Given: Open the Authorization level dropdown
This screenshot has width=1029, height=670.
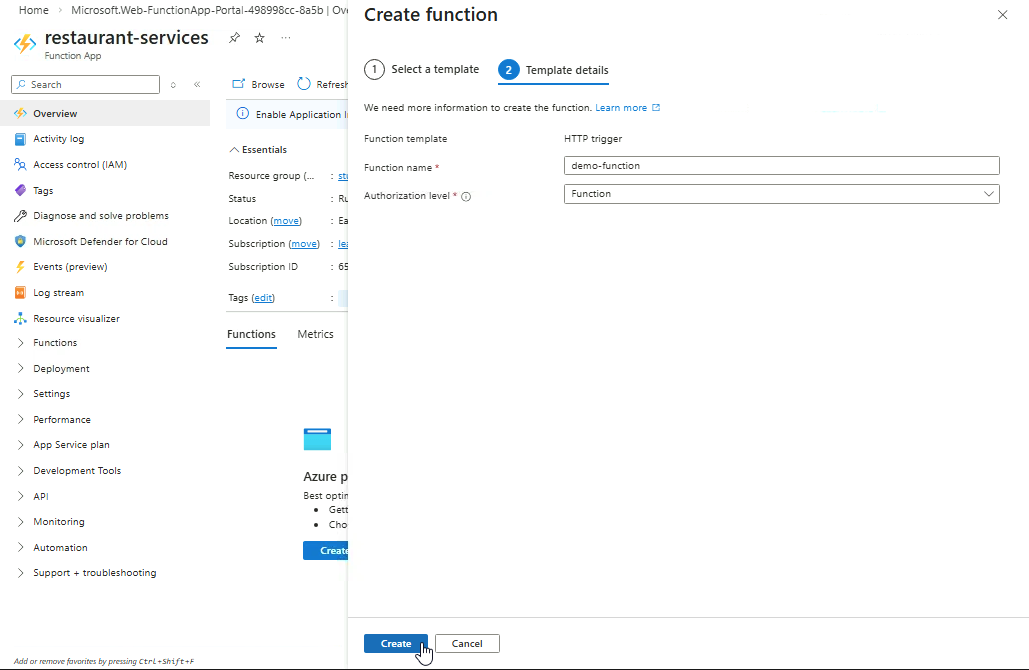Looking at the screenshot, I should point(781,194).
